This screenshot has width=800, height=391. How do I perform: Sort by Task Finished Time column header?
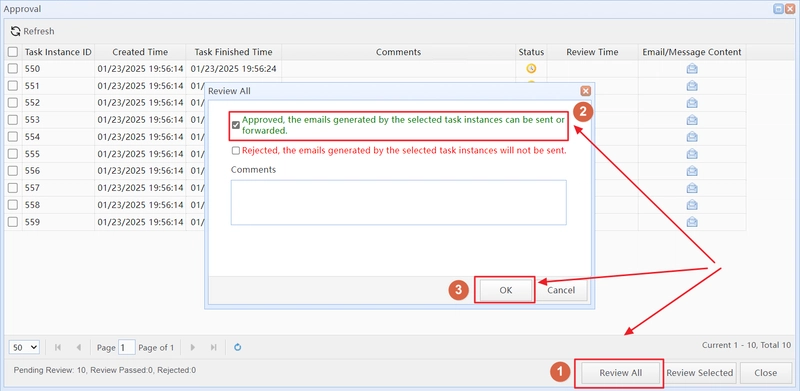(x=234, y=52)
